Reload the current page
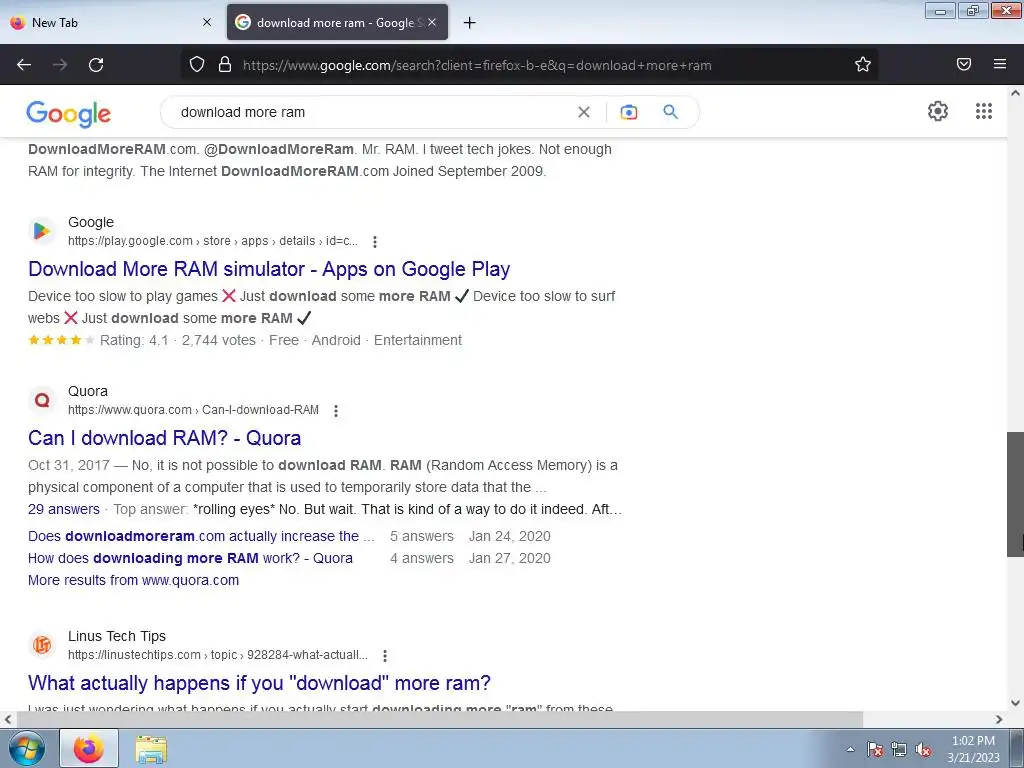 [x=96, y=65]
